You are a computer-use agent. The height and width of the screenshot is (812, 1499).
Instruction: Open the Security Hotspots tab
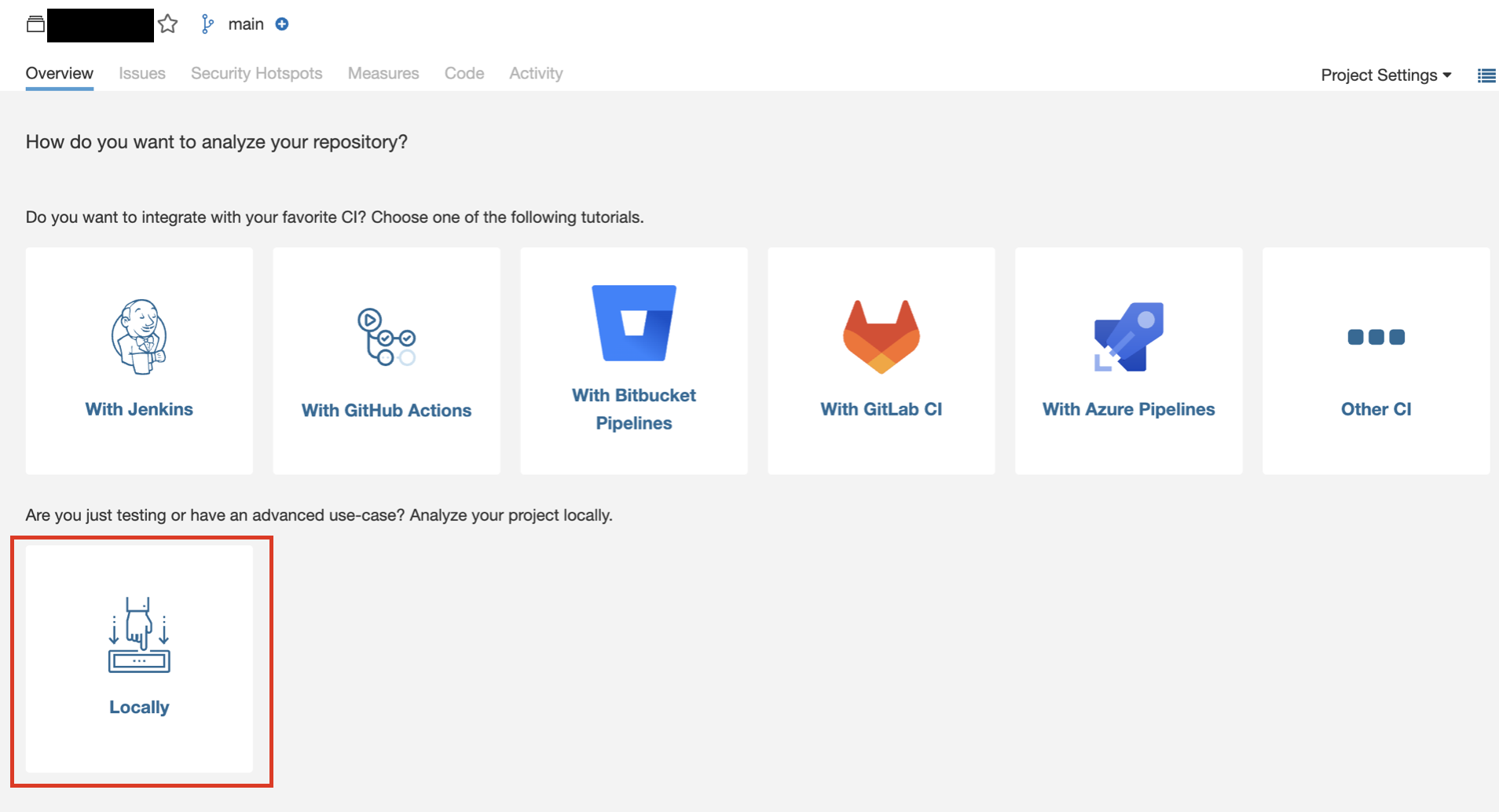click(257, 73)
